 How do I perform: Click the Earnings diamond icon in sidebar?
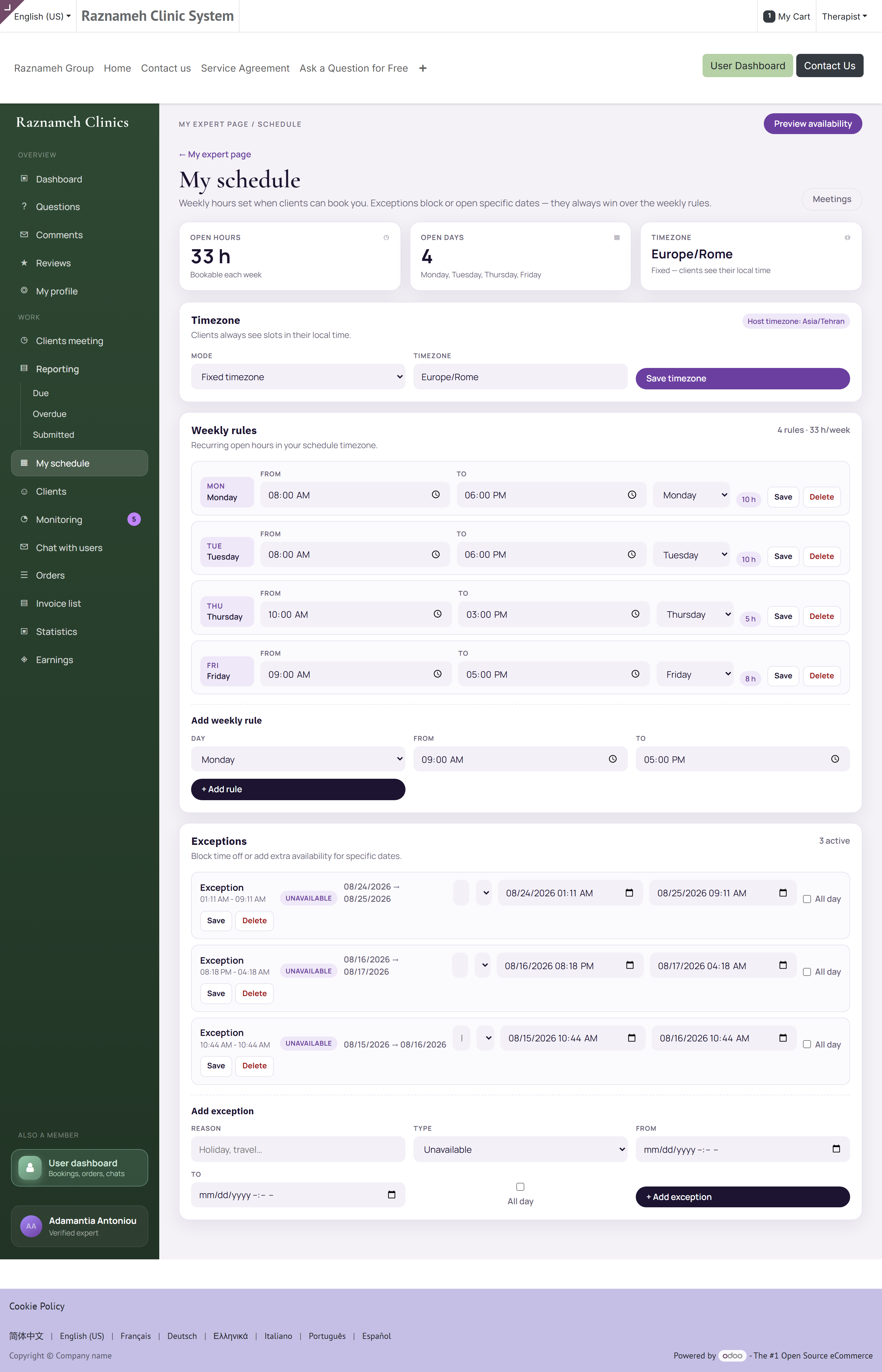pyautogui.click(x=24, y=659)
